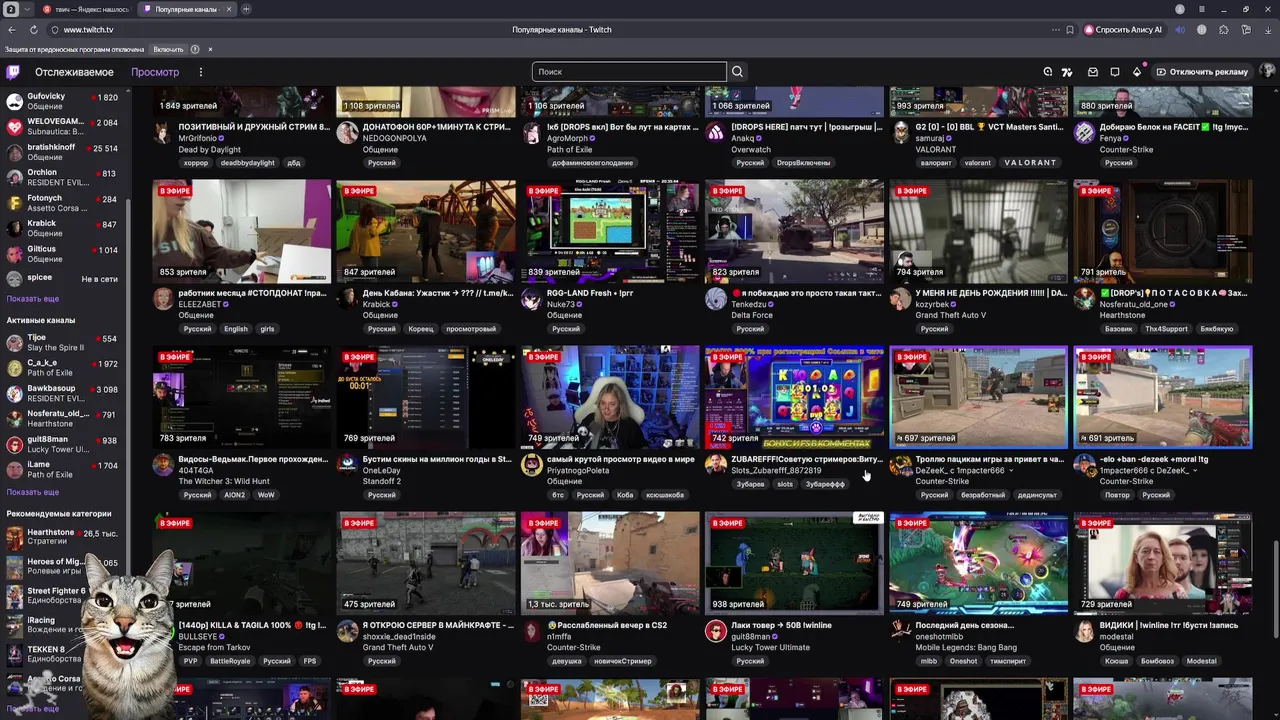Dismiss the malware protection infobar

coord(210,49)
